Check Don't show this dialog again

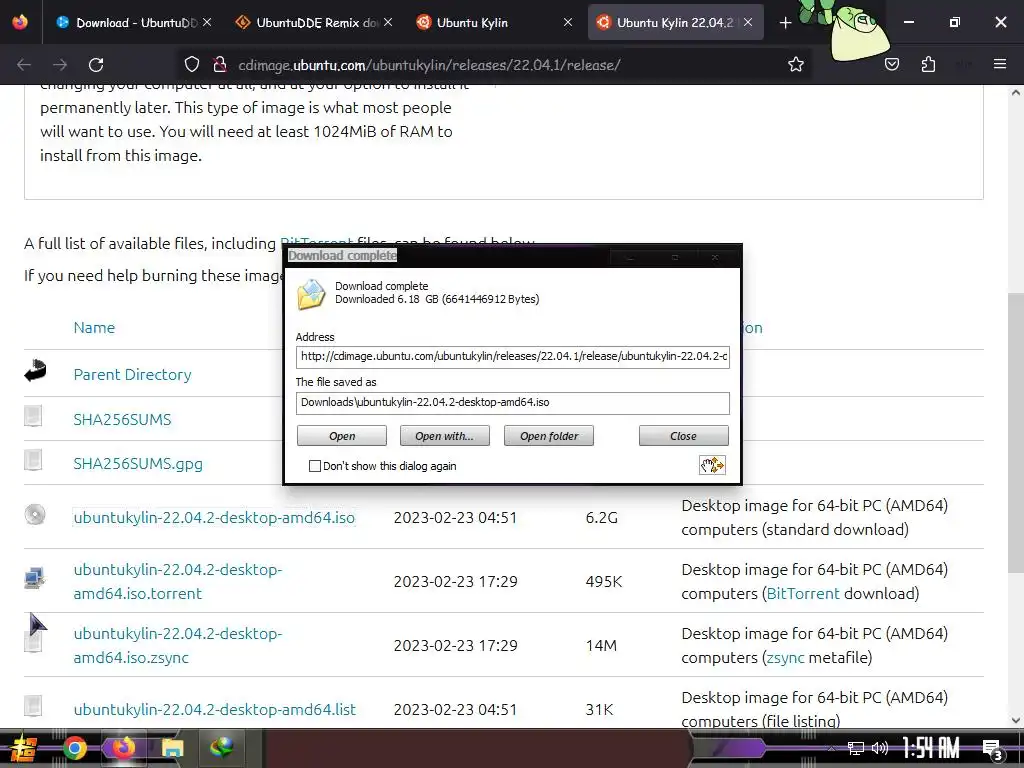coord(315,466)
